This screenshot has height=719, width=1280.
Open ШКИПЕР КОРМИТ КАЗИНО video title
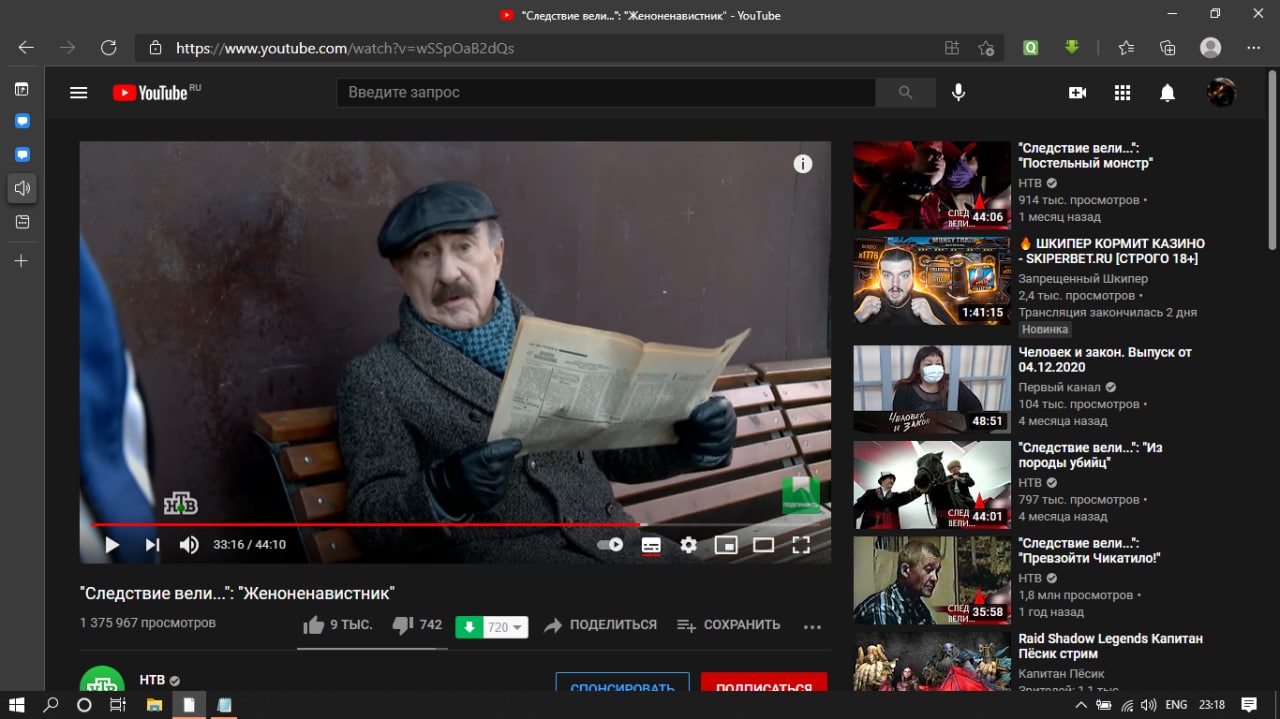point(1111,251)
